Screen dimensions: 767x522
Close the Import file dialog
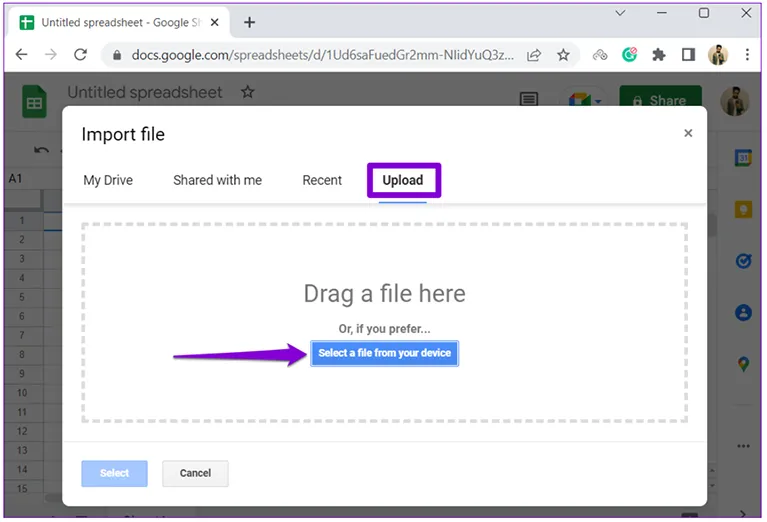(688, 133)
